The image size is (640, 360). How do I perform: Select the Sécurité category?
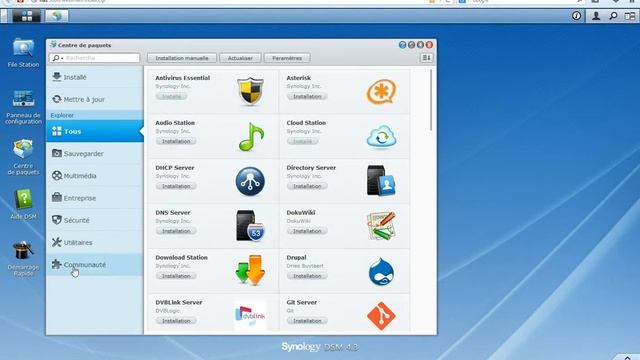tap(95, 220)
